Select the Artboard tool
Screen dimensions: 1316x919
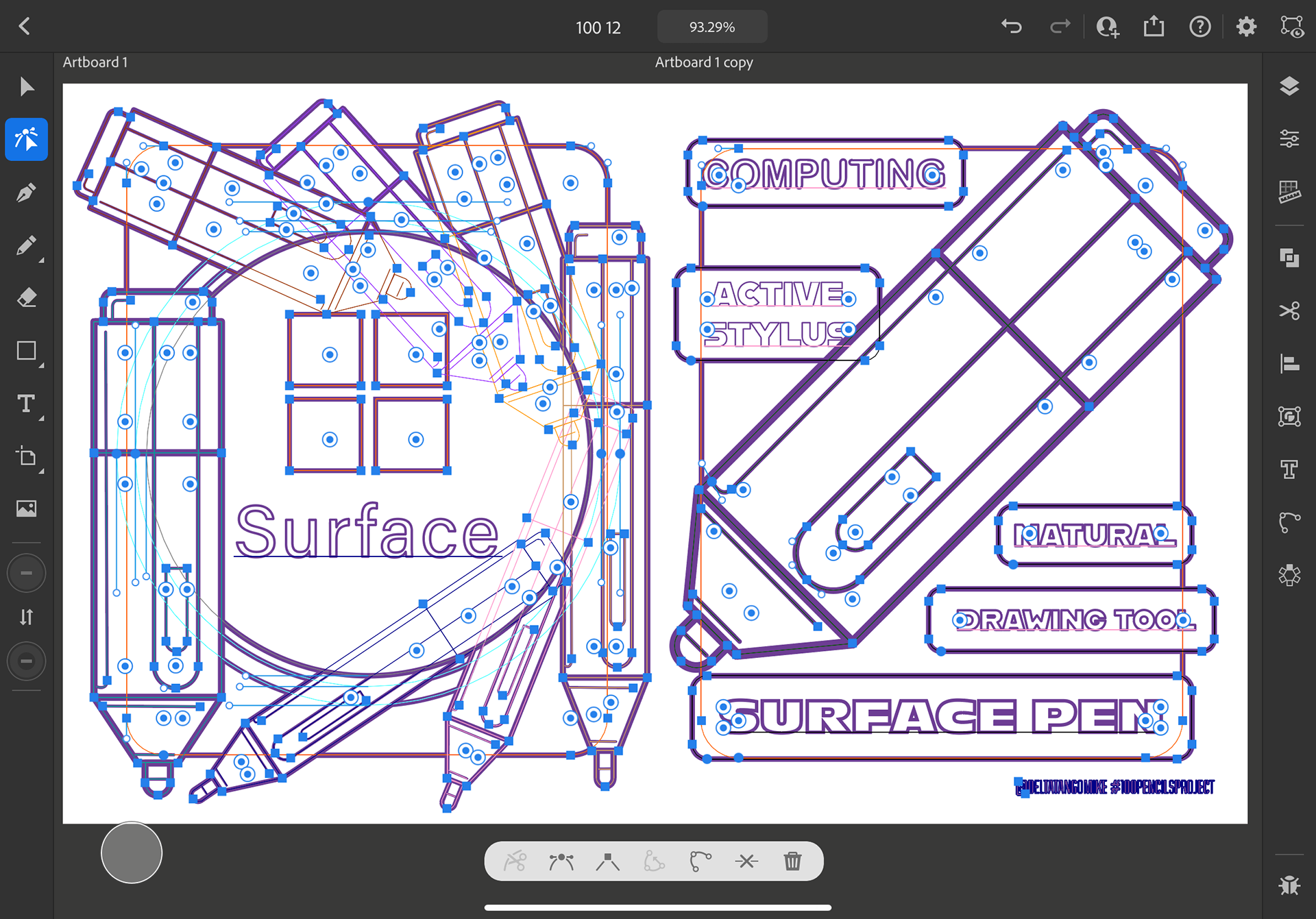tap(27, 456)
